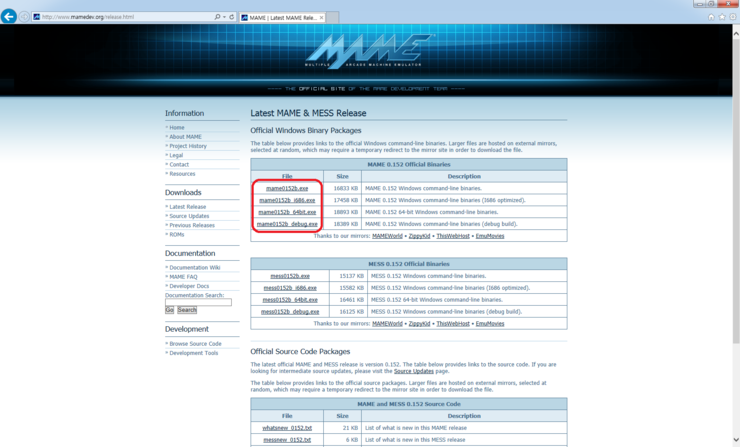The width and height of the screenshot is (740, 447).
Task: Open EmuMovies mirror link under MESS binaries
Action: click(x=490, y=324)
